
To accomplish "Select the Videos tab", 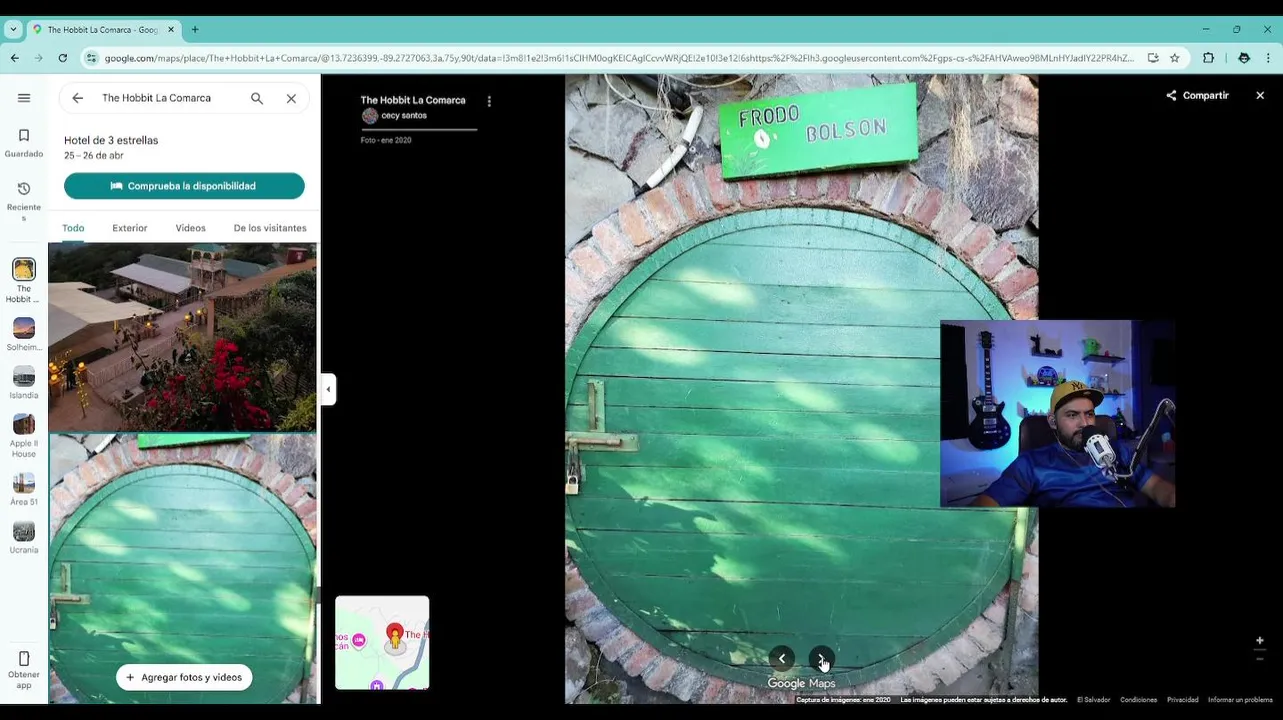I will [191, 228].
